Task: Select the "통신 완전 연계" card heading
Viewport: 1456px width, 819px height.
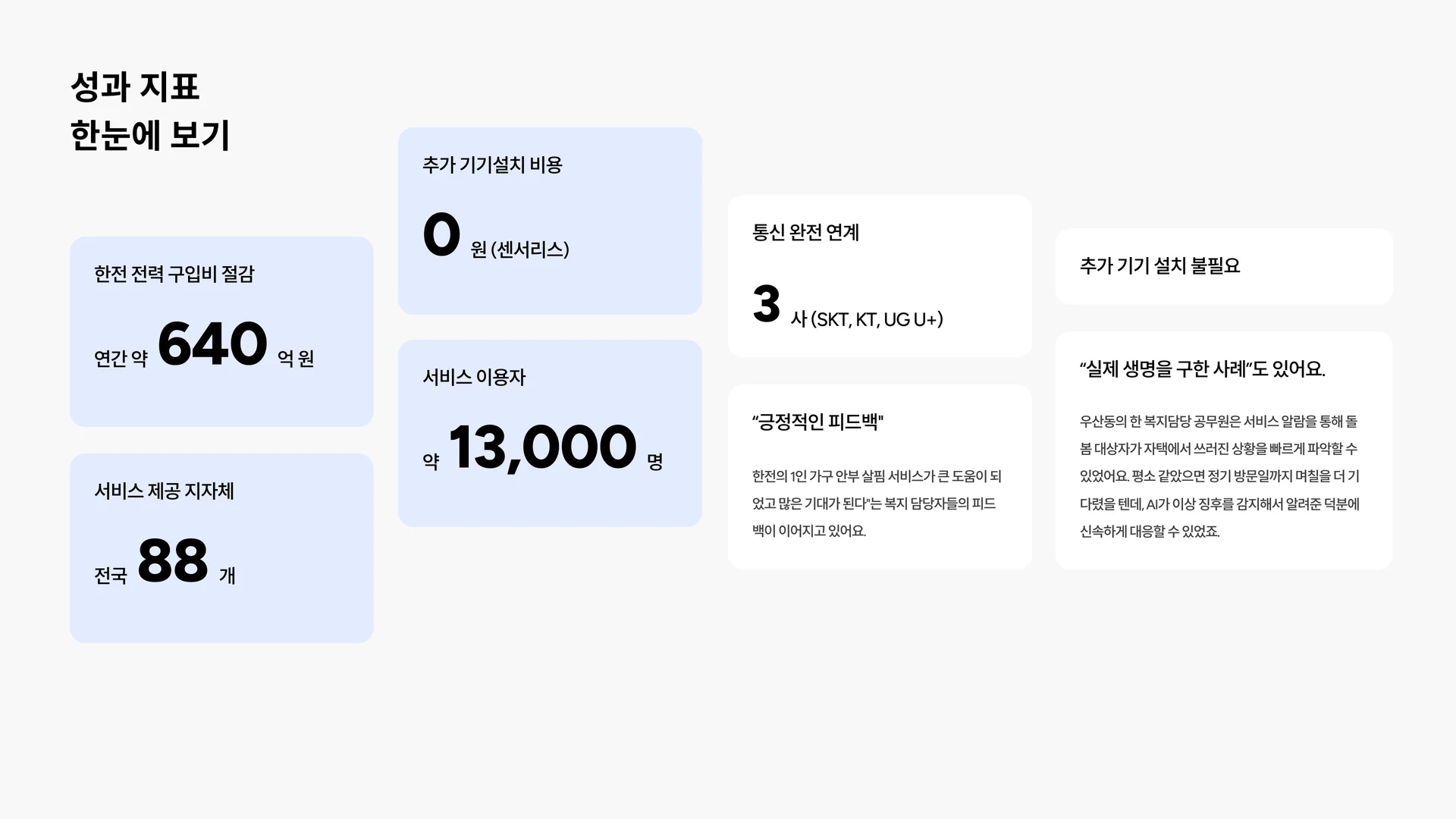Action: (x=805, y=232)
